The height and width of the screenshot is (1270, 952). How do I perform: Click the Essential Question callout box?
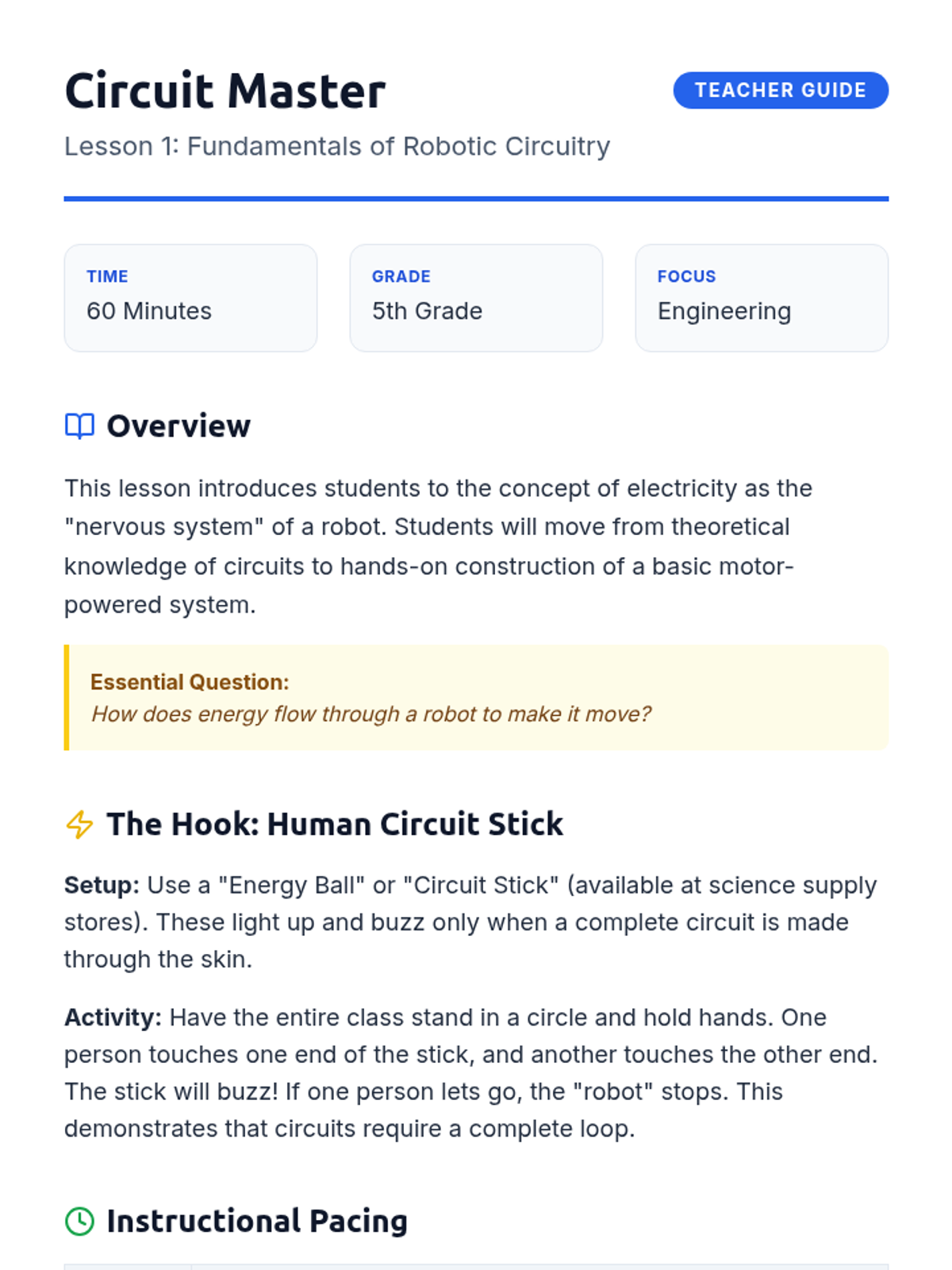(476, 698)
